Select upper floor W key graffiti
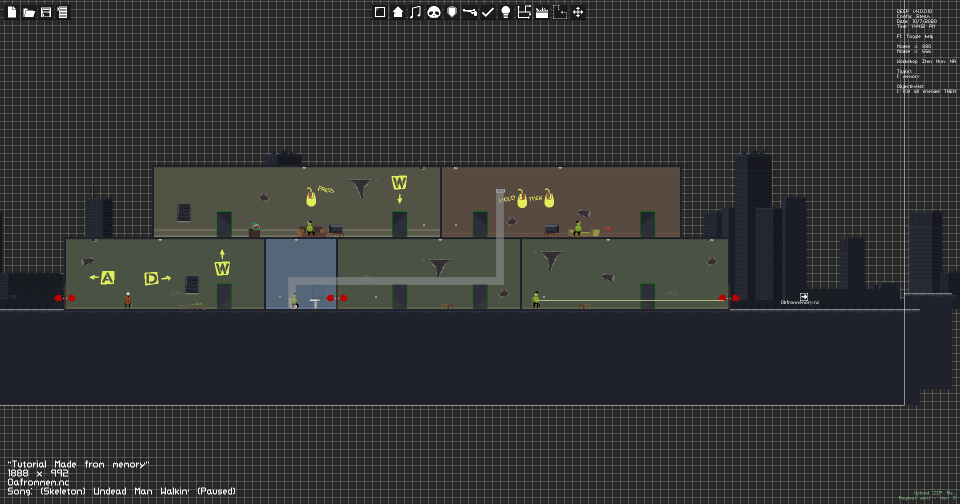This screenshot has height=504, width=960. click(399, 182)
